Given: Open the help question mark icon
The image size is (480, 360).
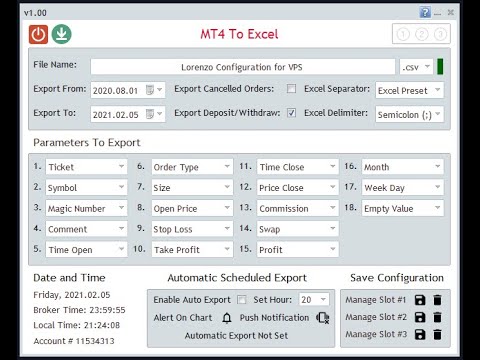Looking at the screenshot, I should (425, 13).
